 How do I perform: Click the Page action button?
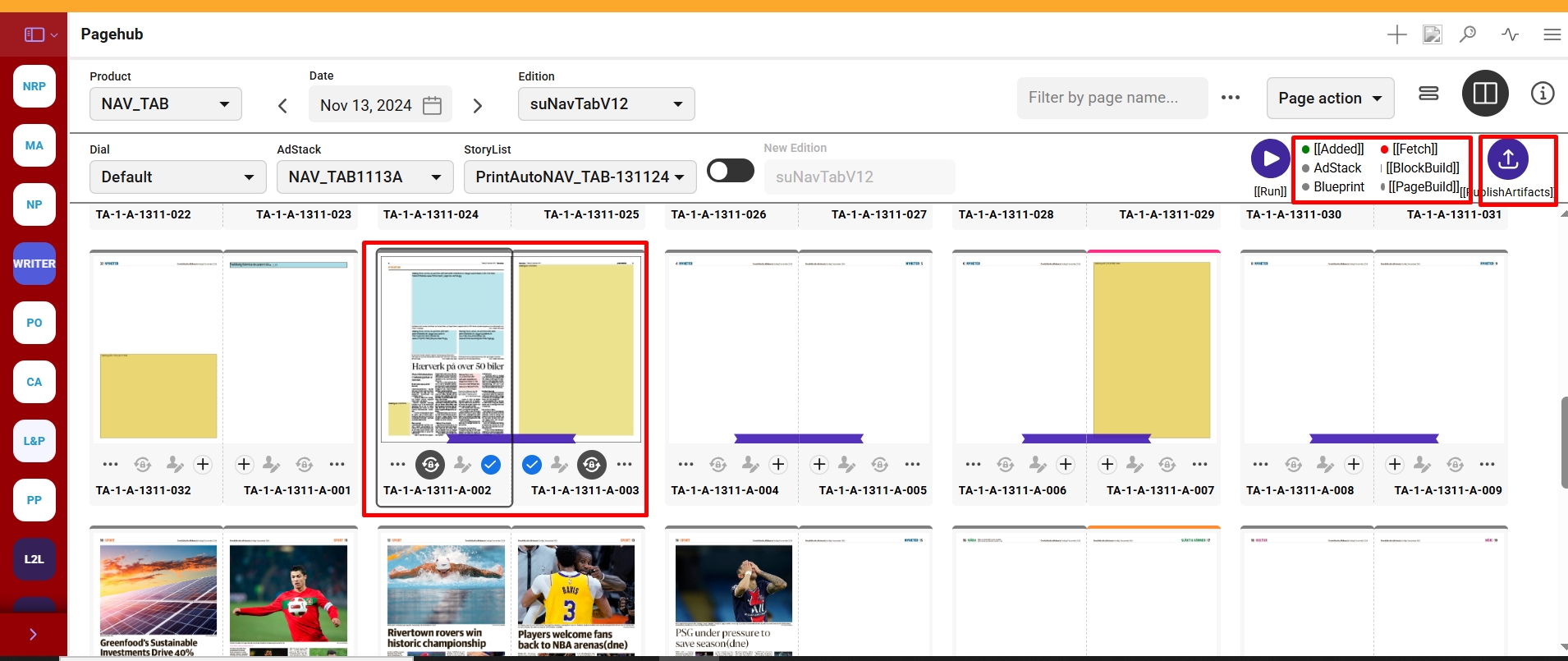[x=1329, y=99]
